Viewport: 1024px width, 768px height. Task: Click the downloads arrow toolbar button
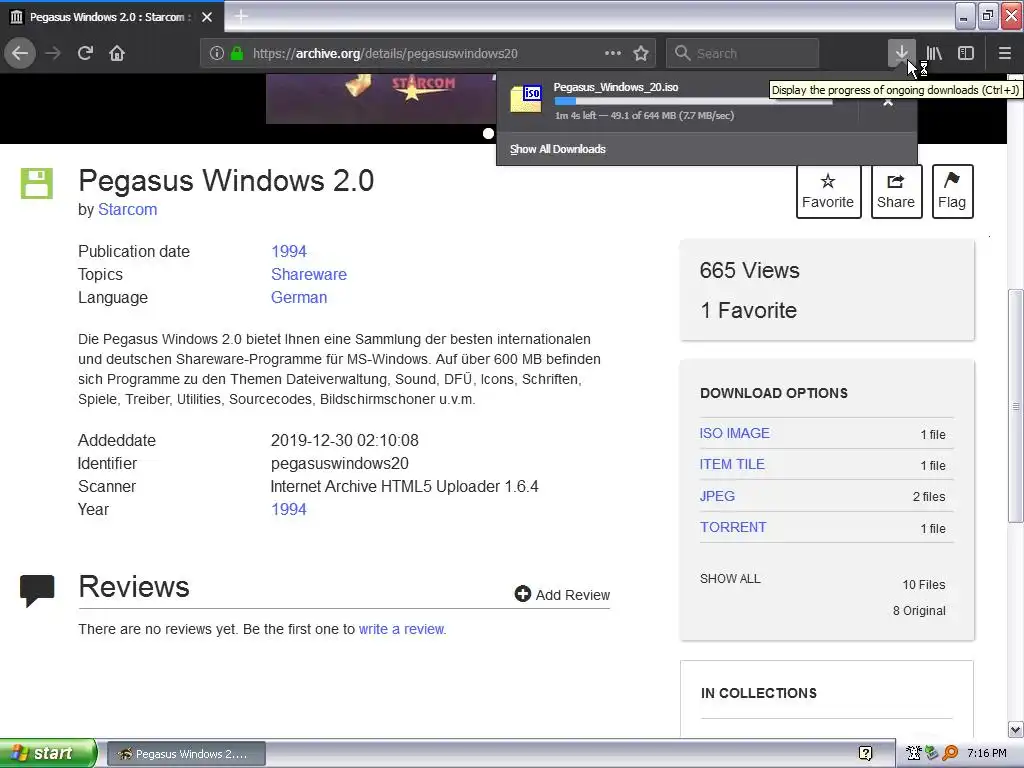(x=901, y=53)
